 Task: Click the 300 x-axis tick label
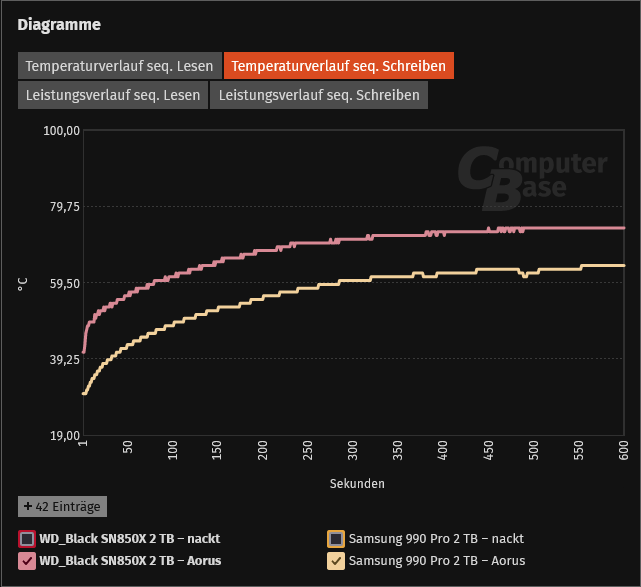pos(352,450)
